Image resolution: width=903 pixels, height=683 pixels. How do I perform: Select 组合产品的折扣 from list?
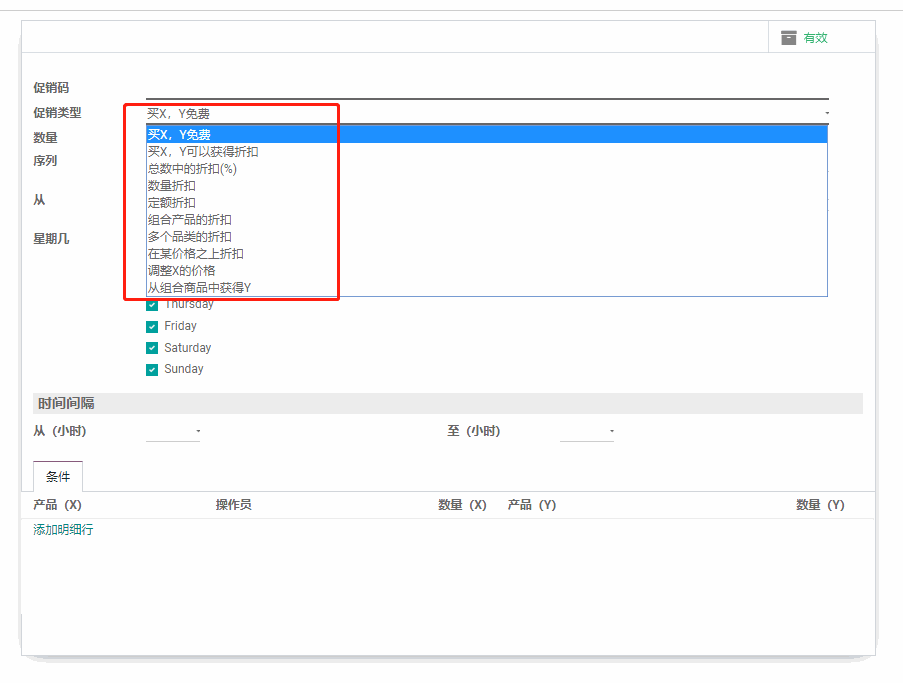190,220
